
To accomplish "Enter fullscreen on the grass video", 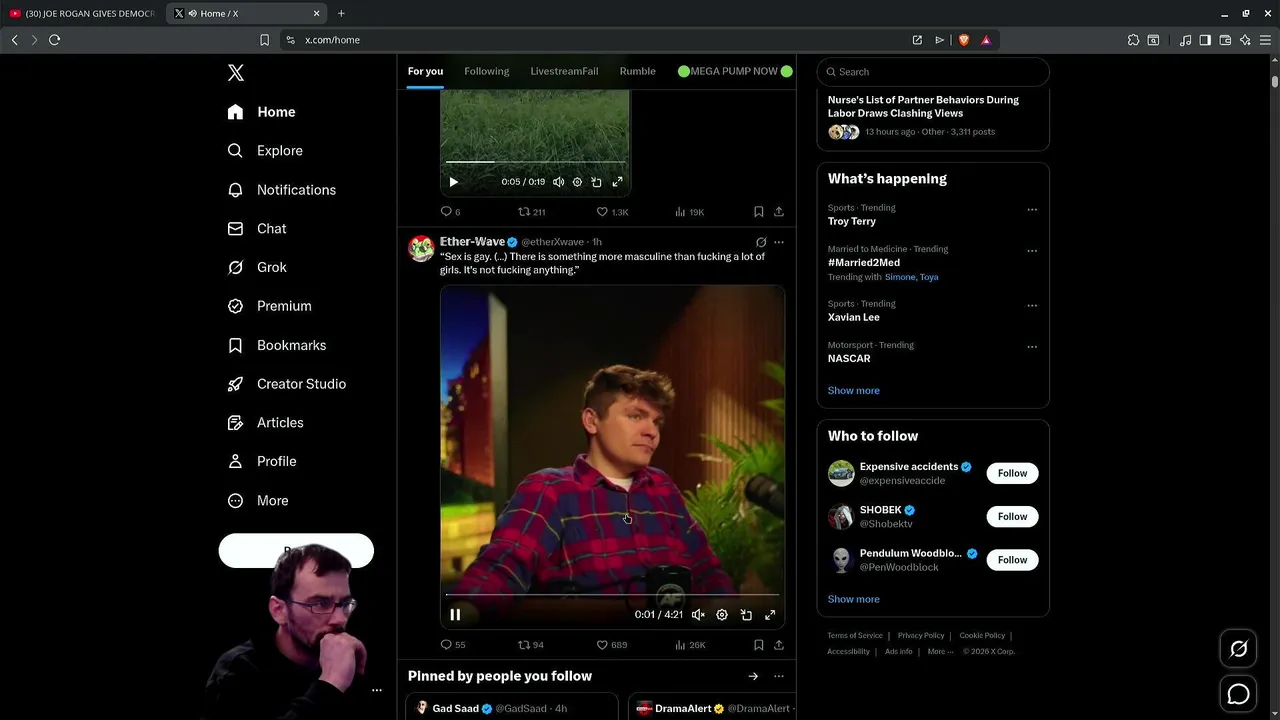I will [617, 182].
